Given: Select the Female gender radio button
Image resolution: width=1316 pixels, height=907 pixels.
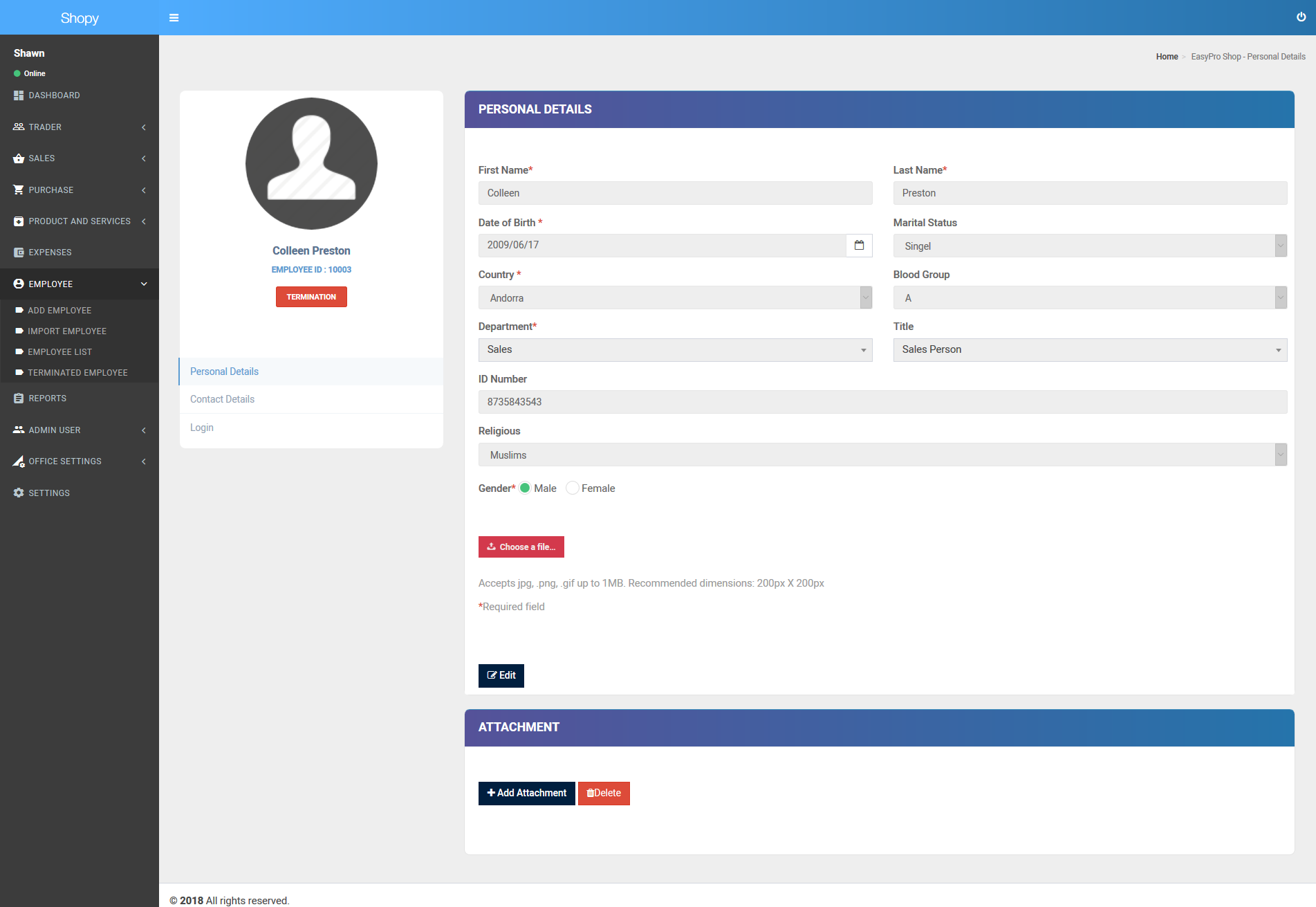Looking at the screenshot, I should [x=572, y=488].
